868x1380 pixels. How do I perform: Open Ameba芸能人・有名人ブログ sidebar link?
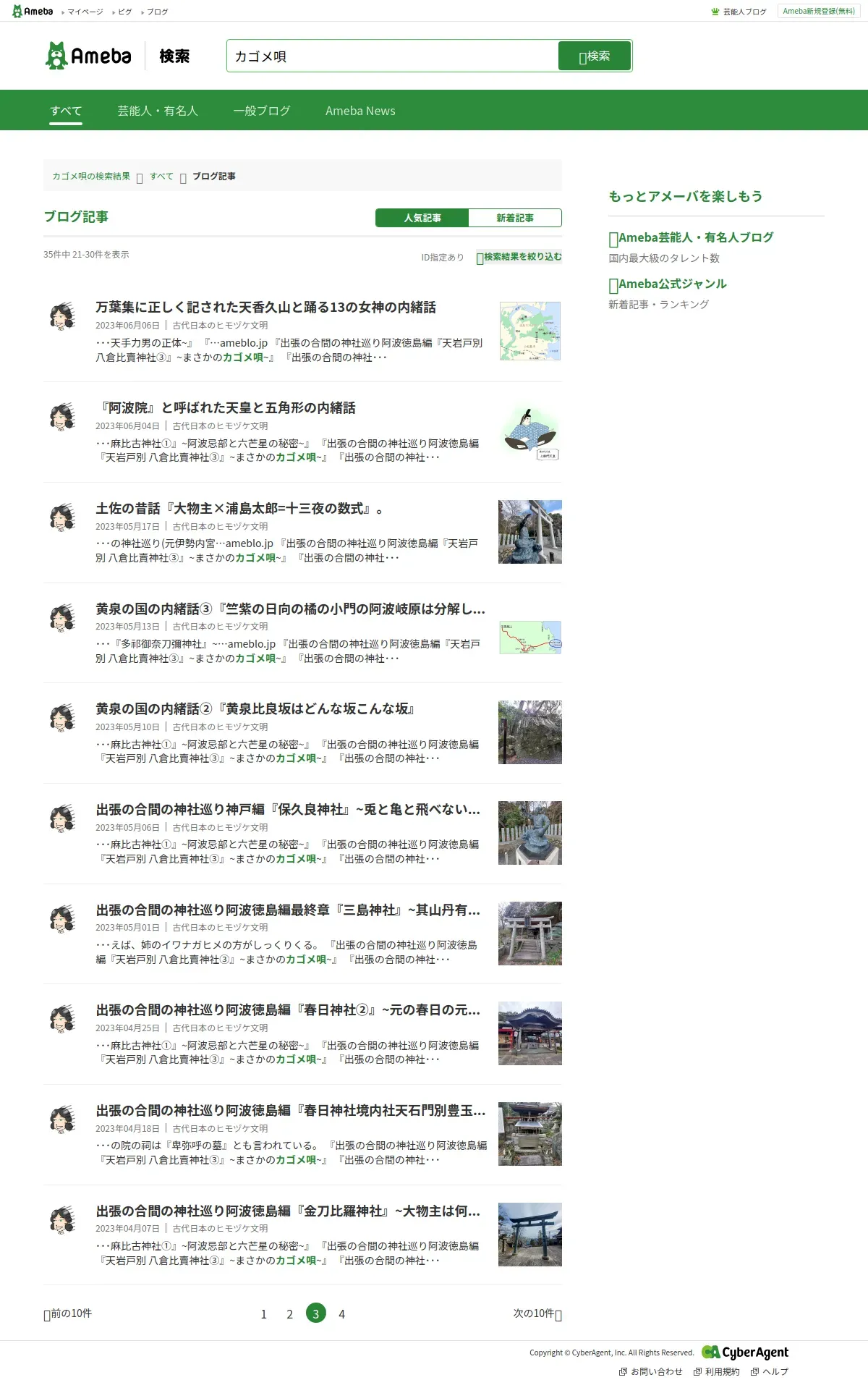(x=692, y=237)
